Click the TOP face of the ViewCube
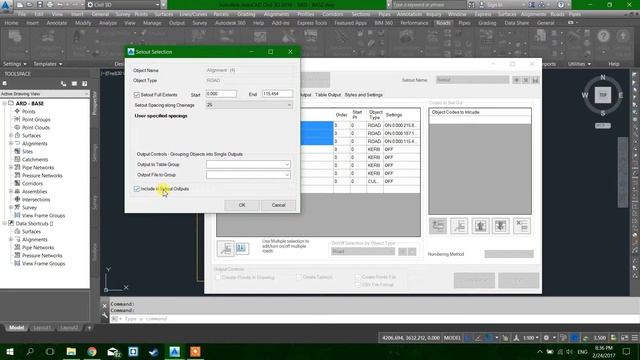This screenshot has width=640, height=360. pos(603,95)
